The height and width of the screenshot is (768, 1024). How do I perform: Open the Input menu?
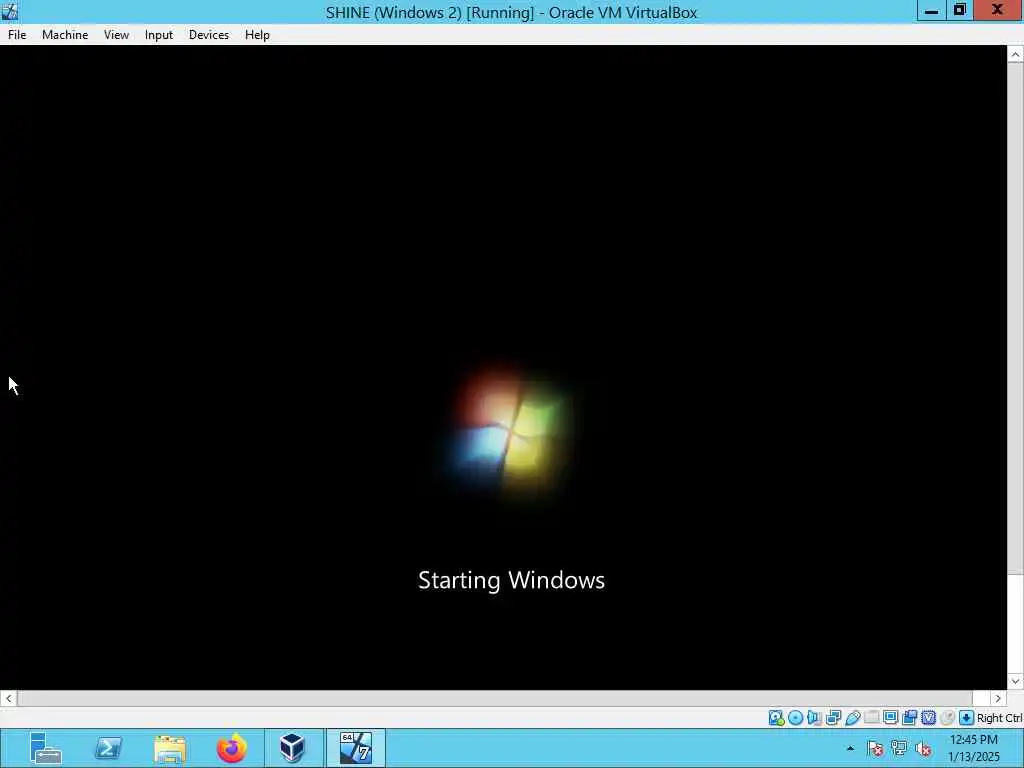pos(159,35)
